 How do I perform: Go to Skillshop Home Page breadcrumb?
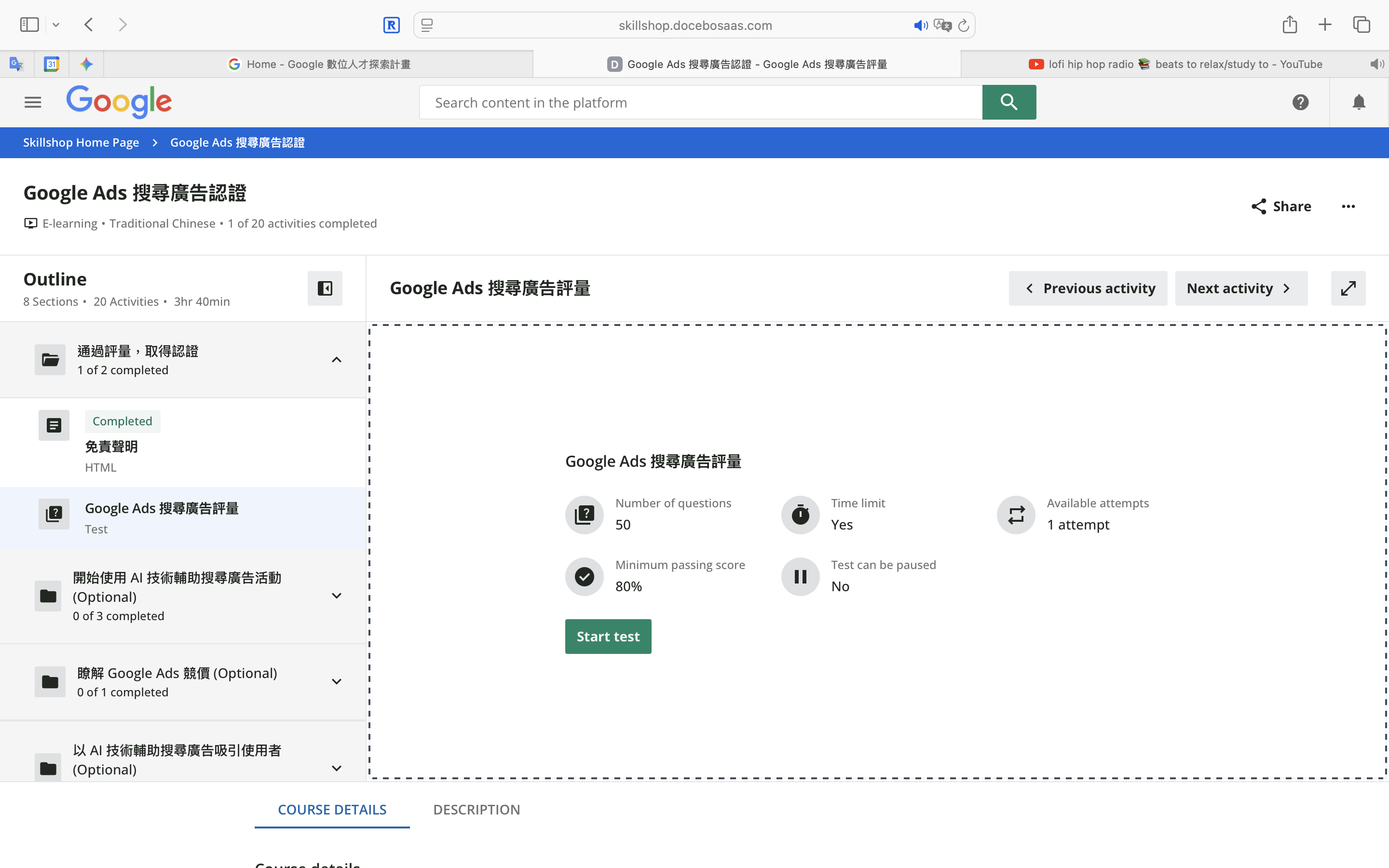81,142
